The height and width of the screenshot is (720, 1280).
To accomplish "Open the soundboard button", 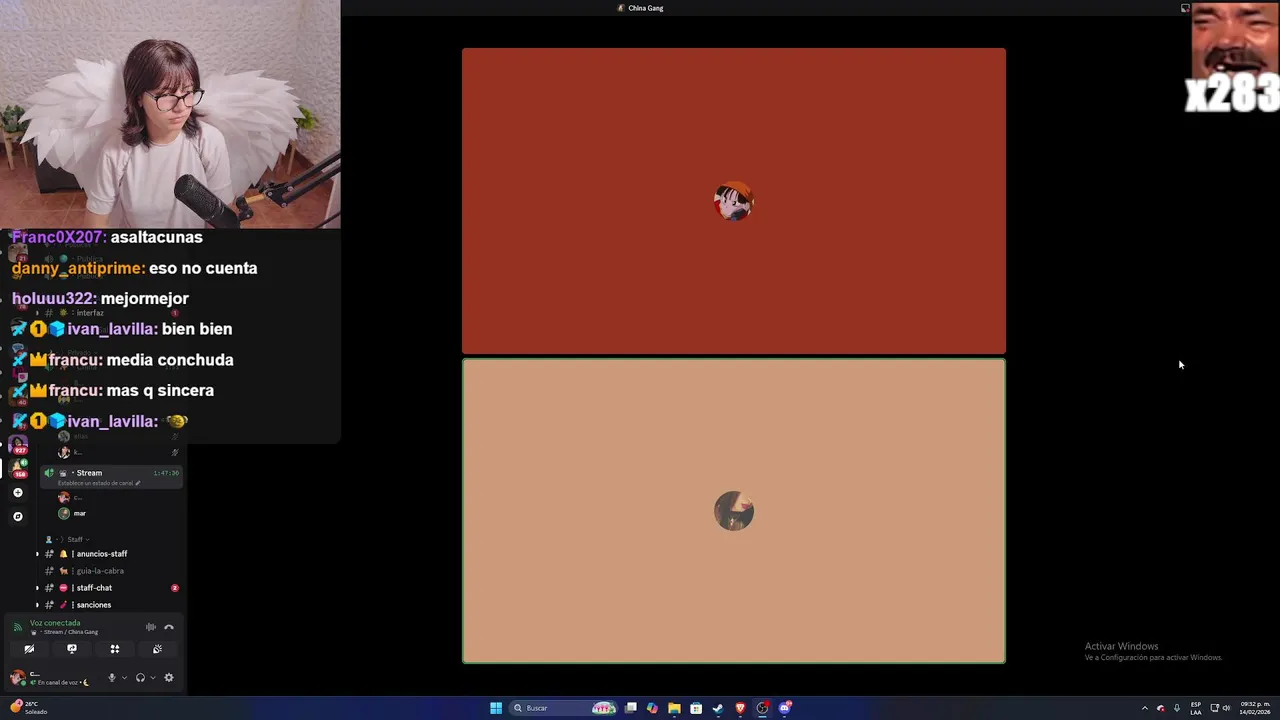I will click(157, 649).
